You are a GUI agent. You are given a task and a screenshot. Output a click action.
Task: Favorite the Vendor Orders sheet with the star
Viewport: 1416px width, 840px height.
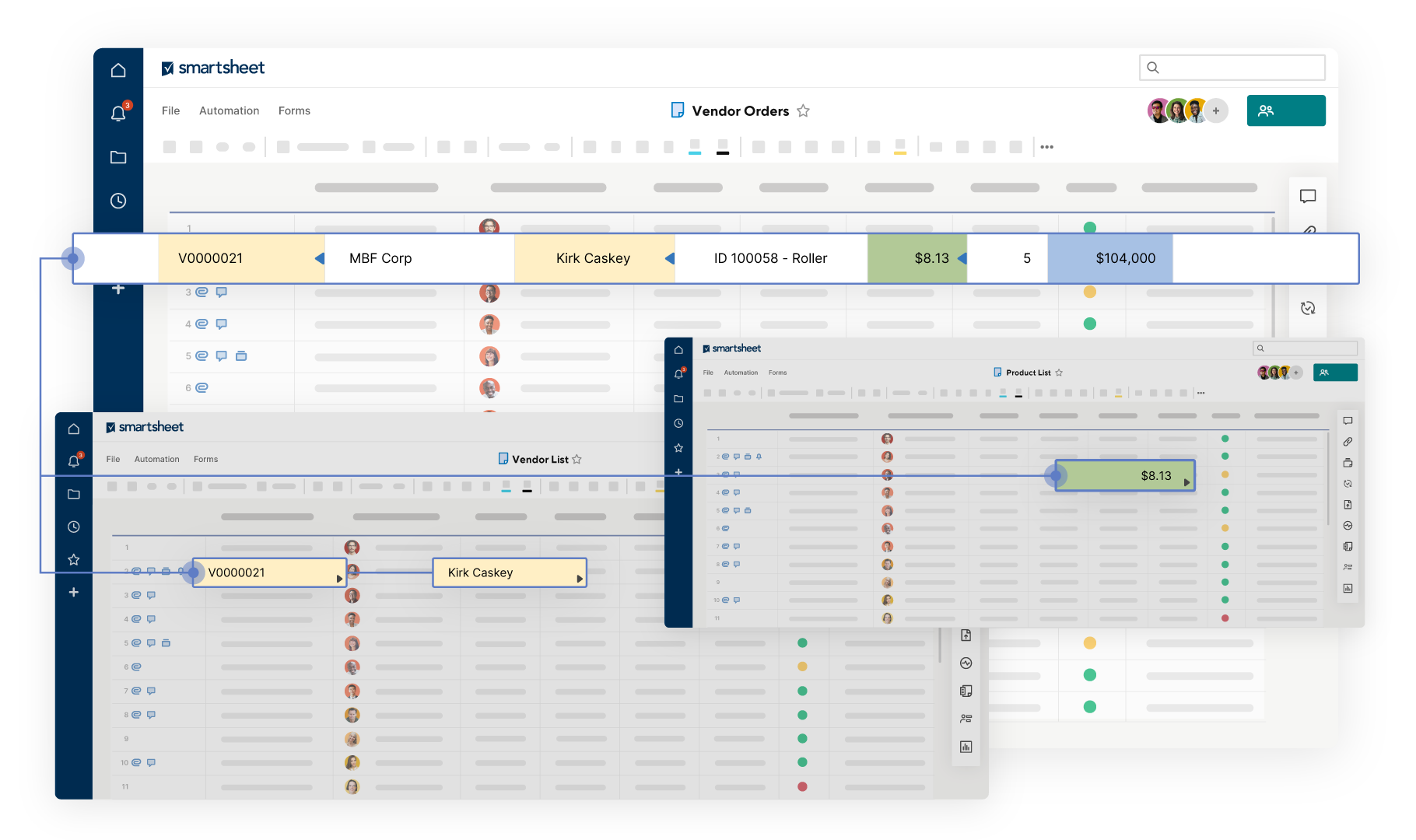(804, 111)
